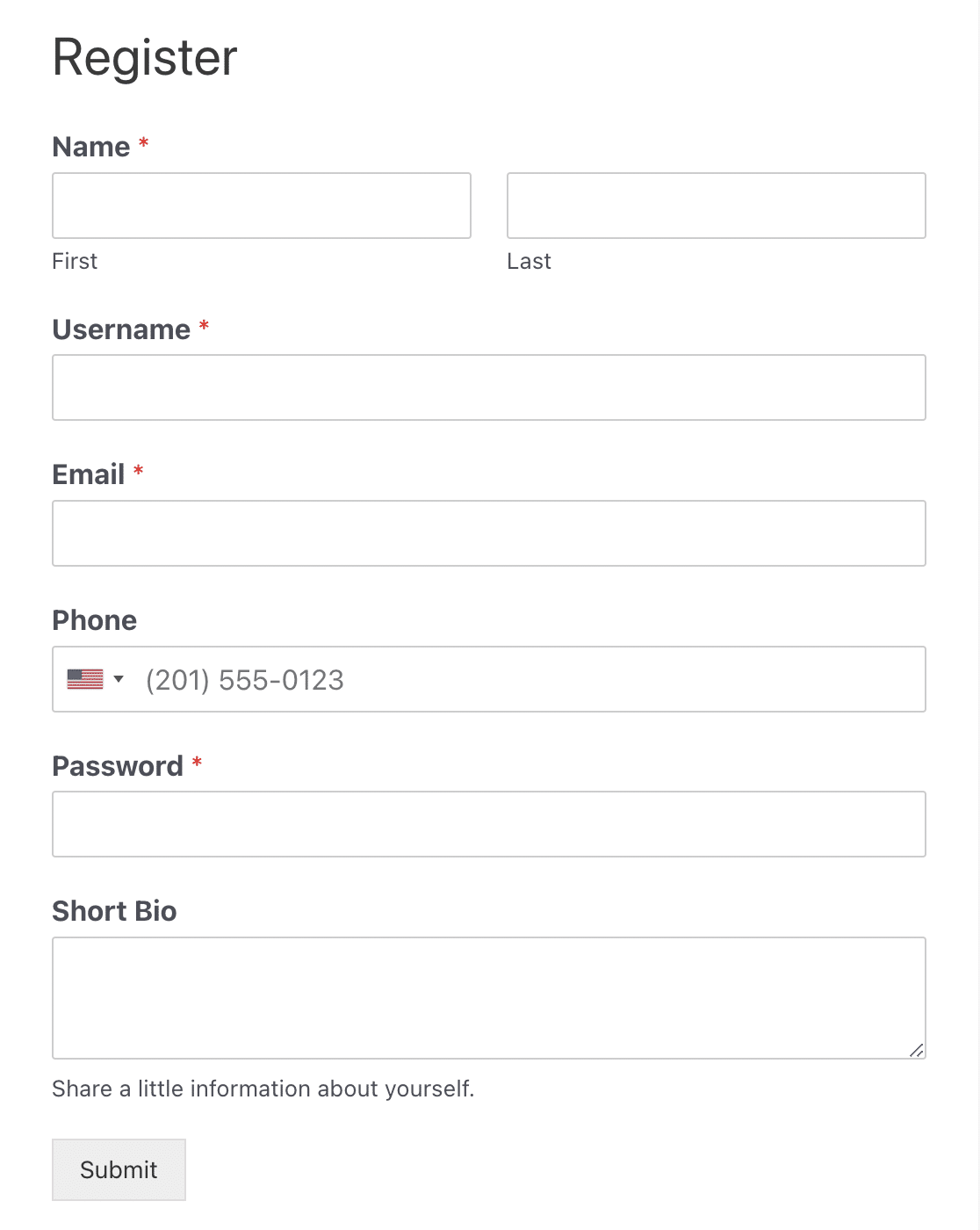Click the First name input box
980x1230 pixels.
(261, 206)
